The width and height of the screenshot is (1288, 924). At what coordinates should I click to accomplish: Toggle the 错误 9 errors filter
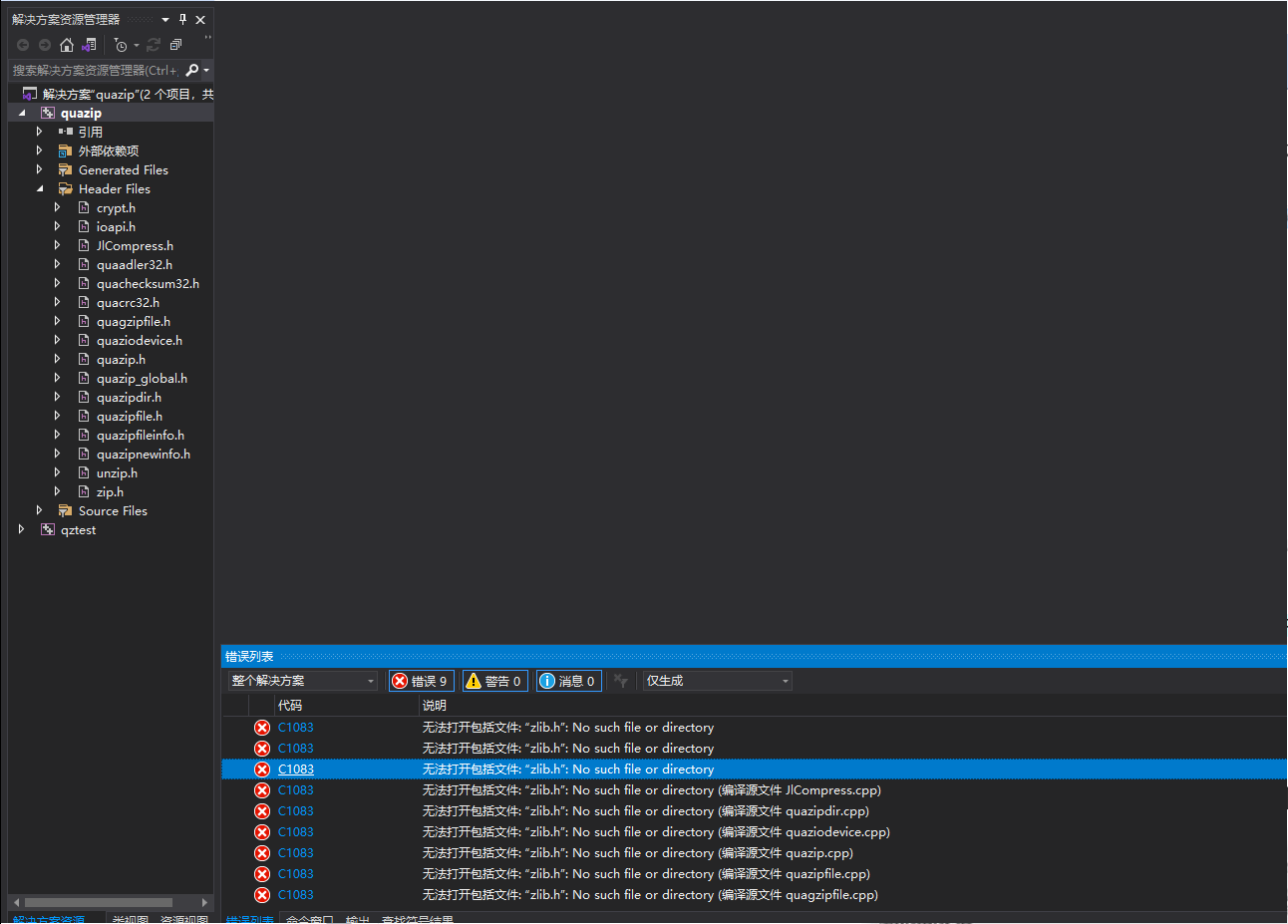[422, 681]
